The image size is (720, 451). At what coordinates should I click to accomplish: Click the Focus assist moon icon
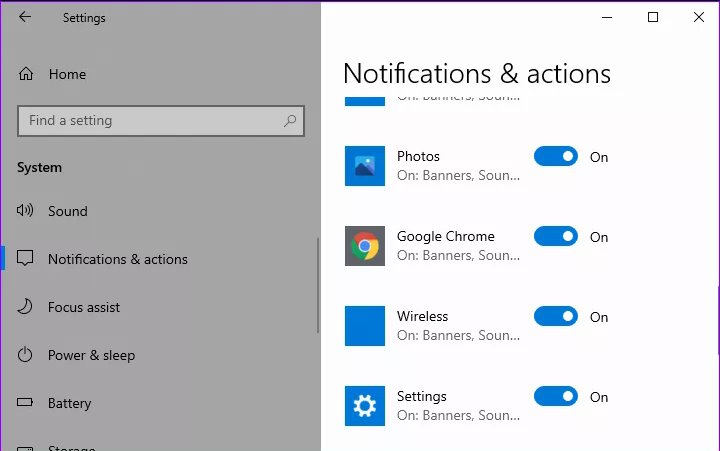tap(25, 306)
